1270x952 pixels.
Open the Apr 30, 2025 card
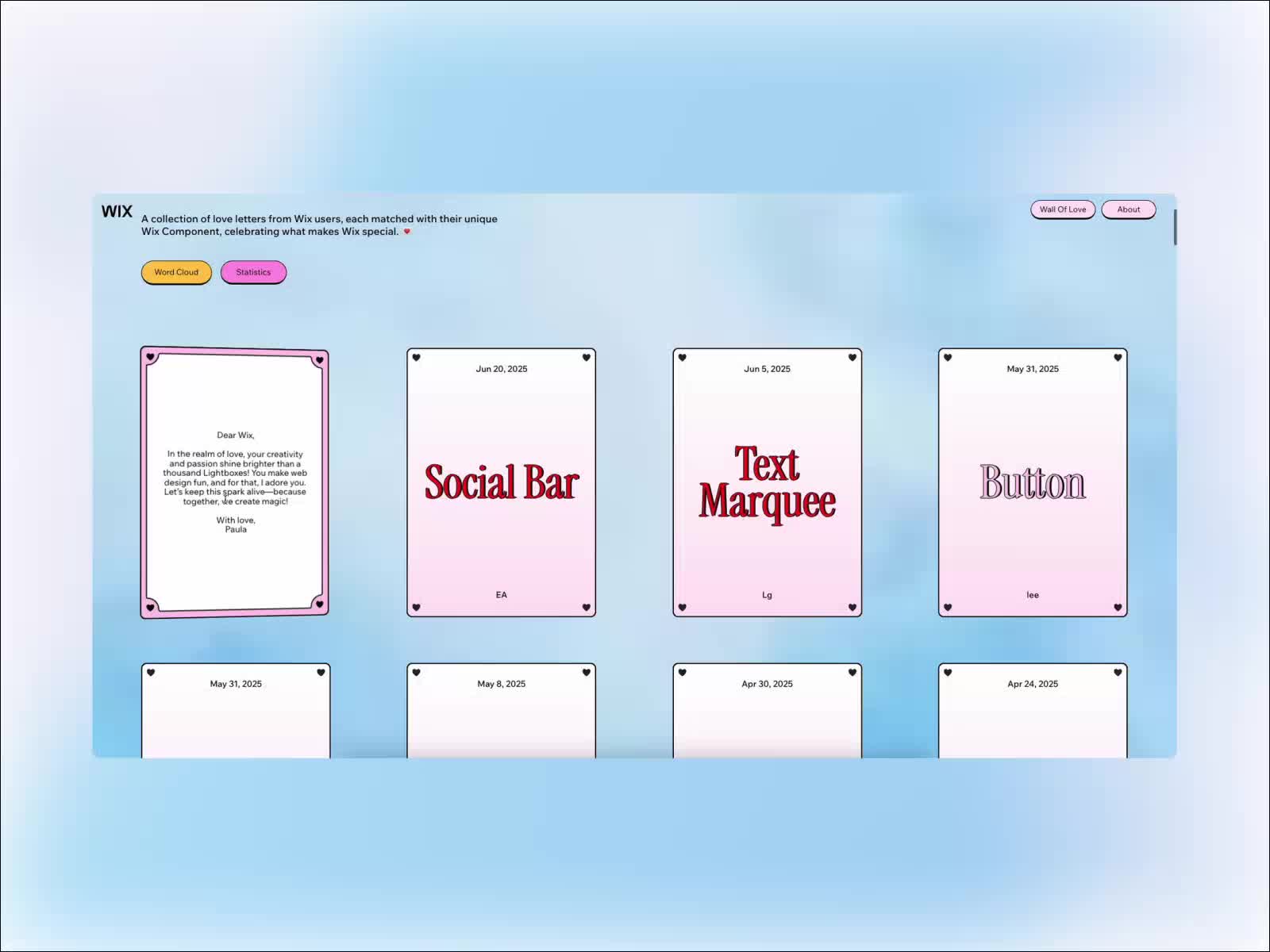pyautogui.click(x=767, y=711)
